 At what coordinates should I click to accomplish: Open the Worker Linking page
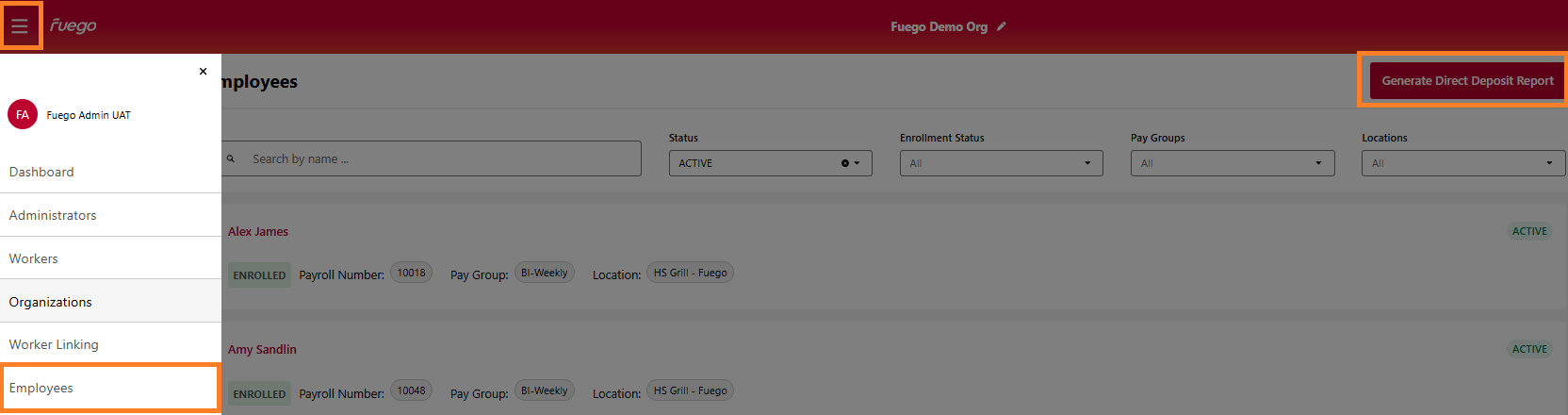click(54, 344)
